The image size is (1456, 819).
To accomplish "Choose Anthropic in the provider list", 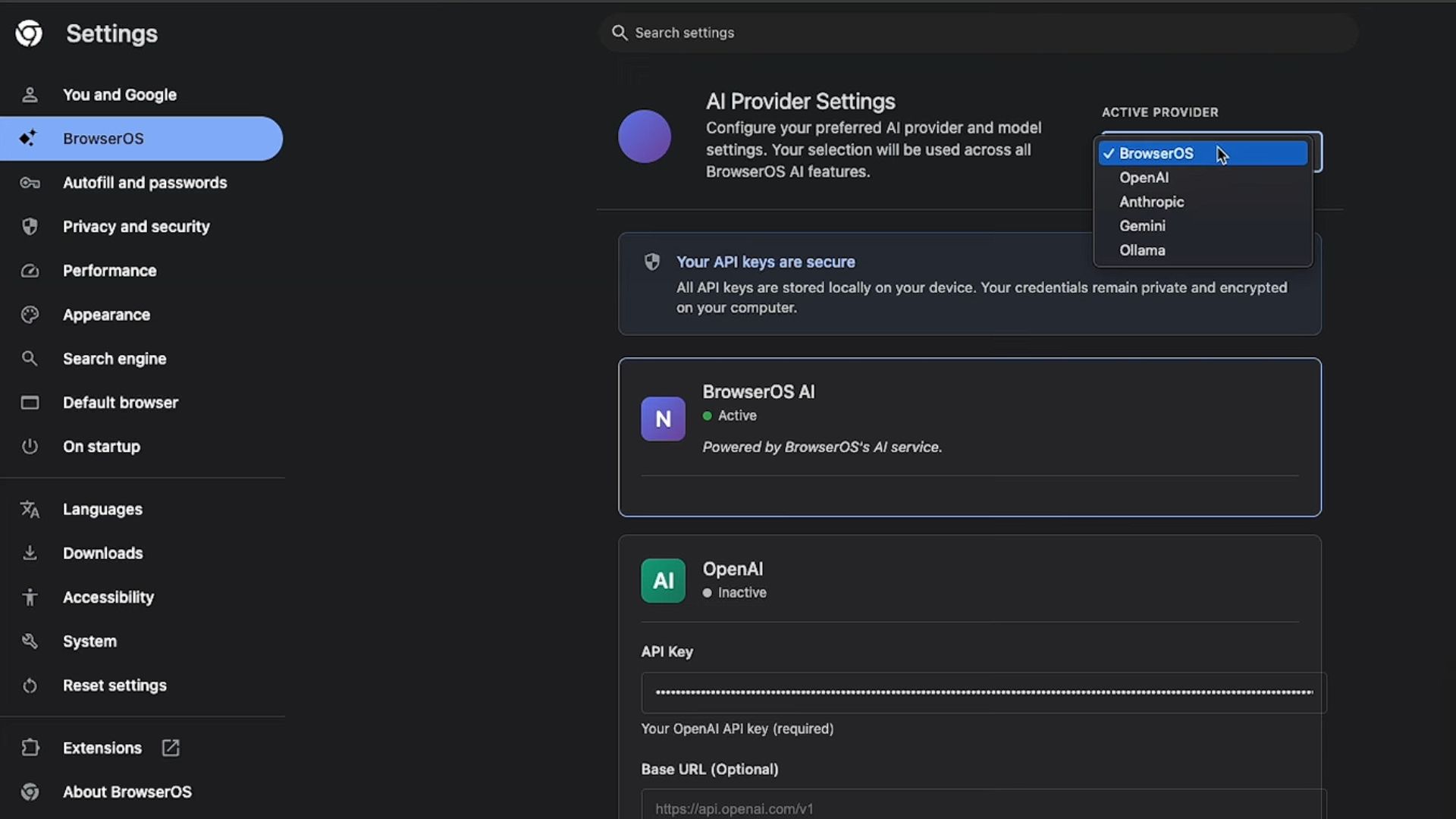I will pos(1151,202).
